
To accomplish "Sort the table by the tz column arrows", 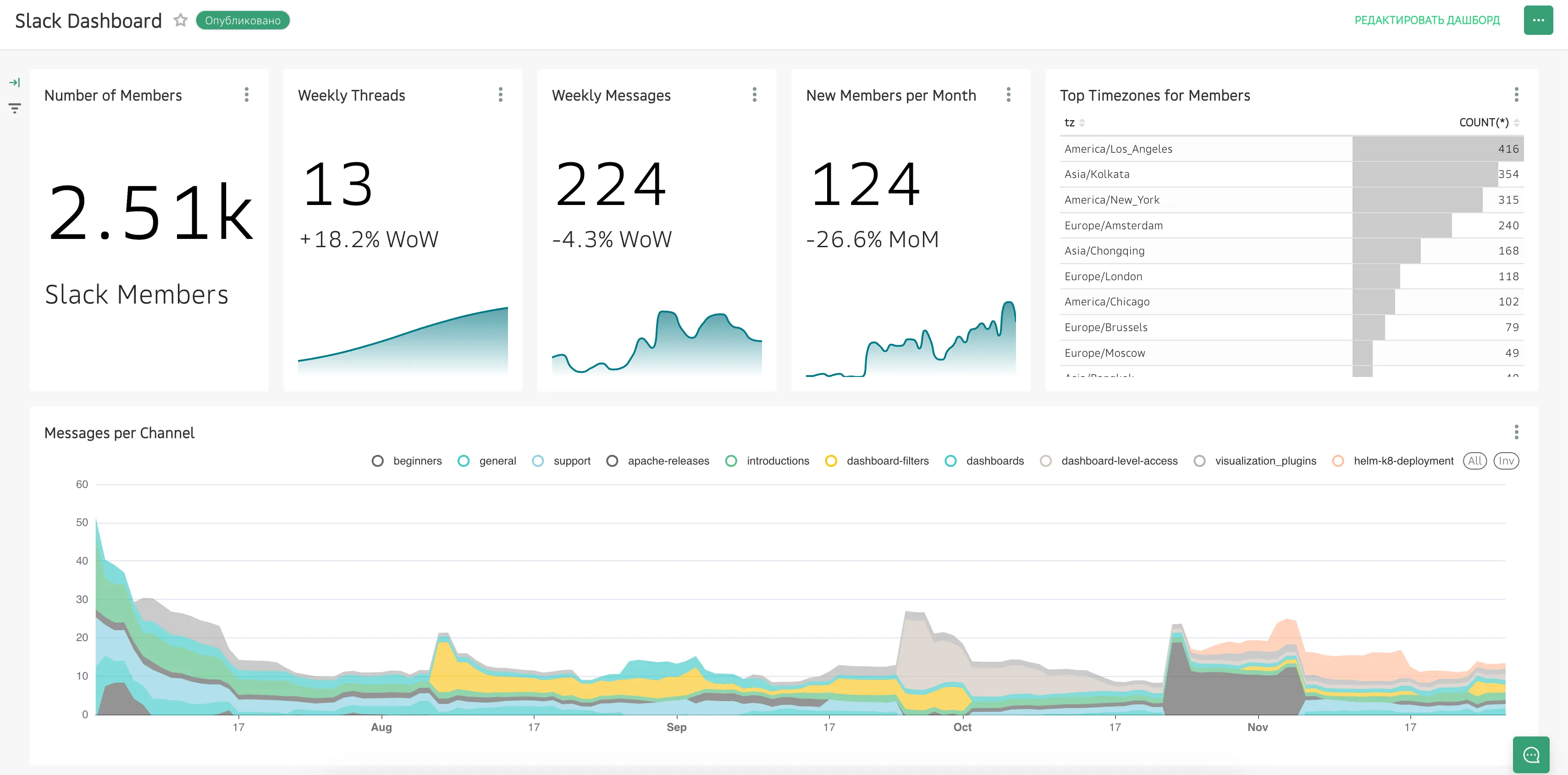I will click(1082, 123).
